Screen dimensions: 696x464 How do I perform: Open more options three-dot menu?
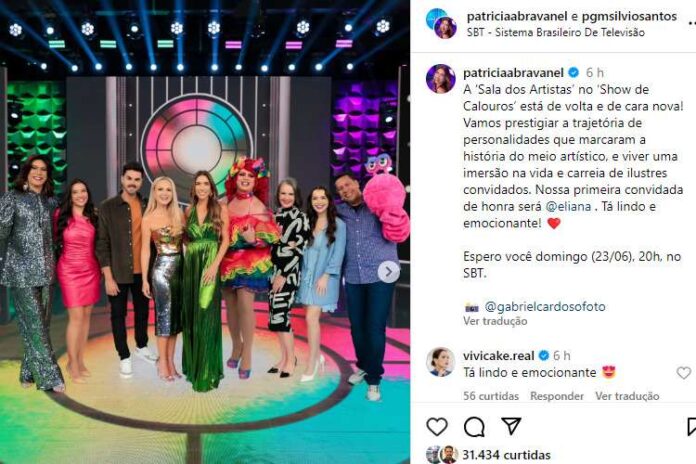pyautogui.click(x=692, y=23)
